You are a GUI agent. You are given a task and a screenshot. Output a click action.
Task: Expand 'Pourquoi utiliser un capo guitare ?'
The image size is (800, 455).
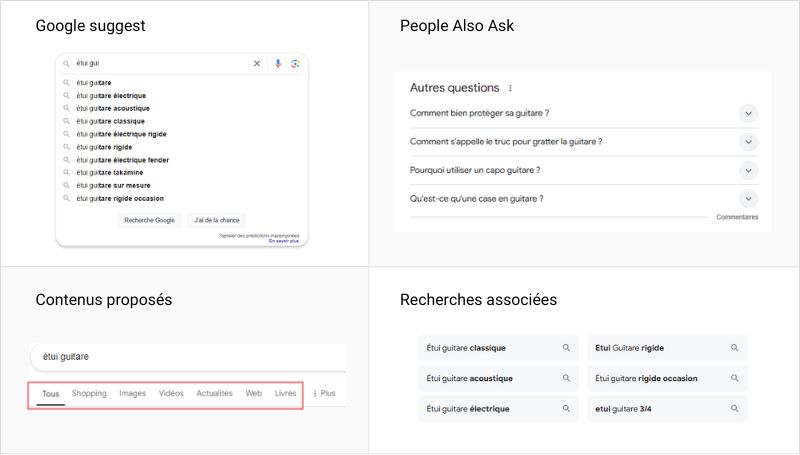[748, 170]
